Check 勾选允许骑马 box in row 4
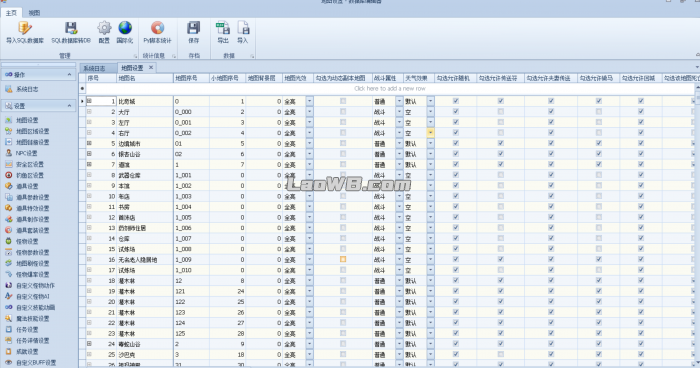The image size is (700, 368). 599,133
